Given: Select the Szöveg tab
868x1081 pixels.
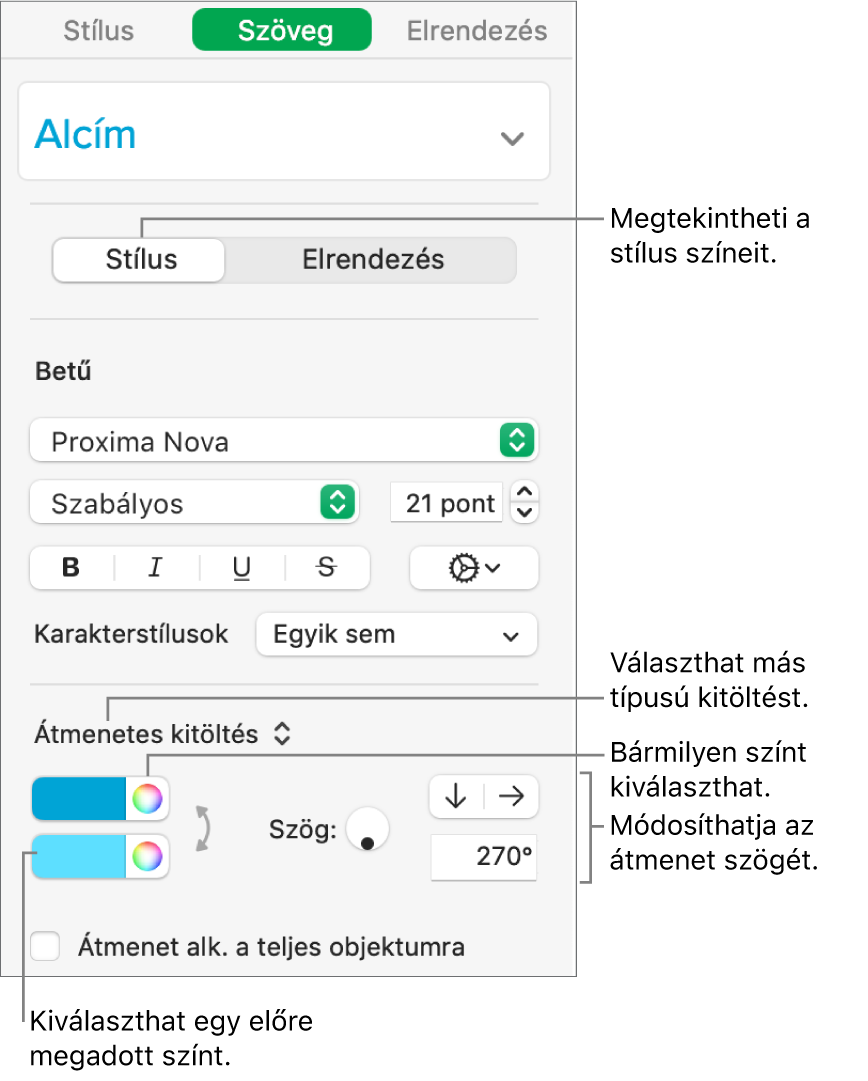Looking at the screenshot, I should (281, 30).
